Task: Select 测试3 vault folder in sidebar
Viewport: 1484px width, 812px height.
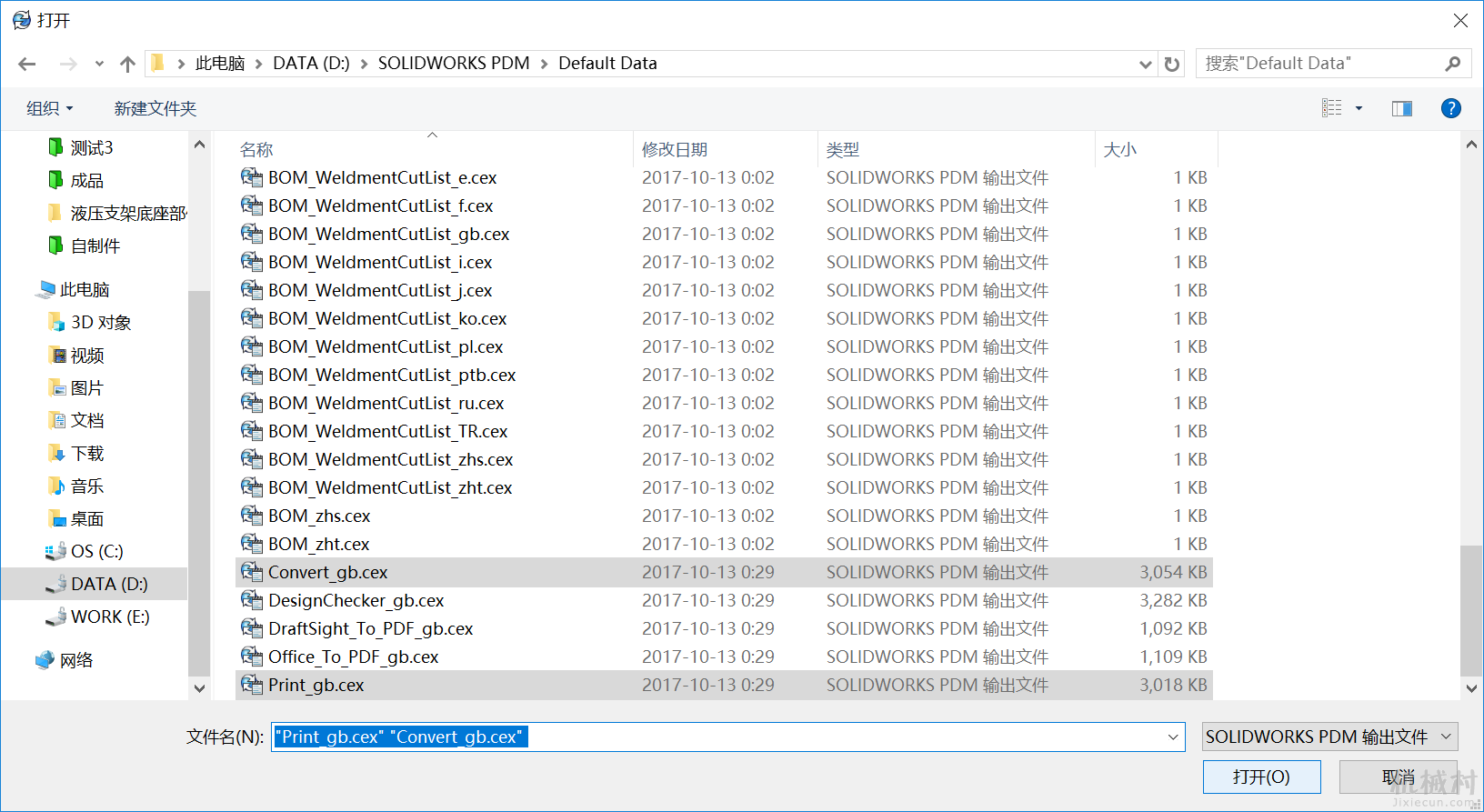Action: (x=92, y=147)
